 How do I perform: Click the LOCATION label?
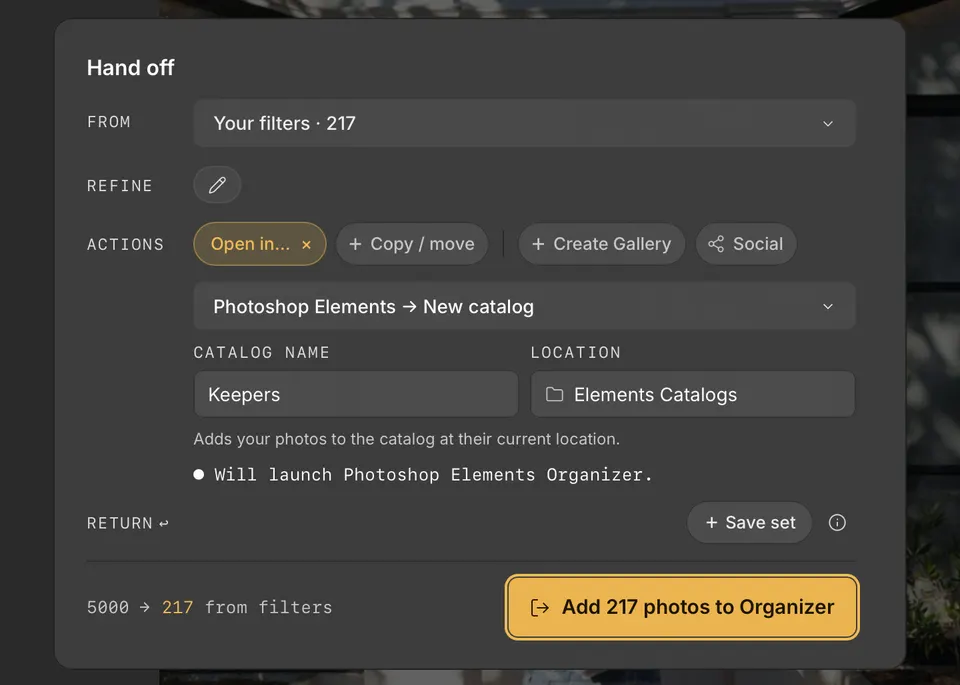(576, 353)
